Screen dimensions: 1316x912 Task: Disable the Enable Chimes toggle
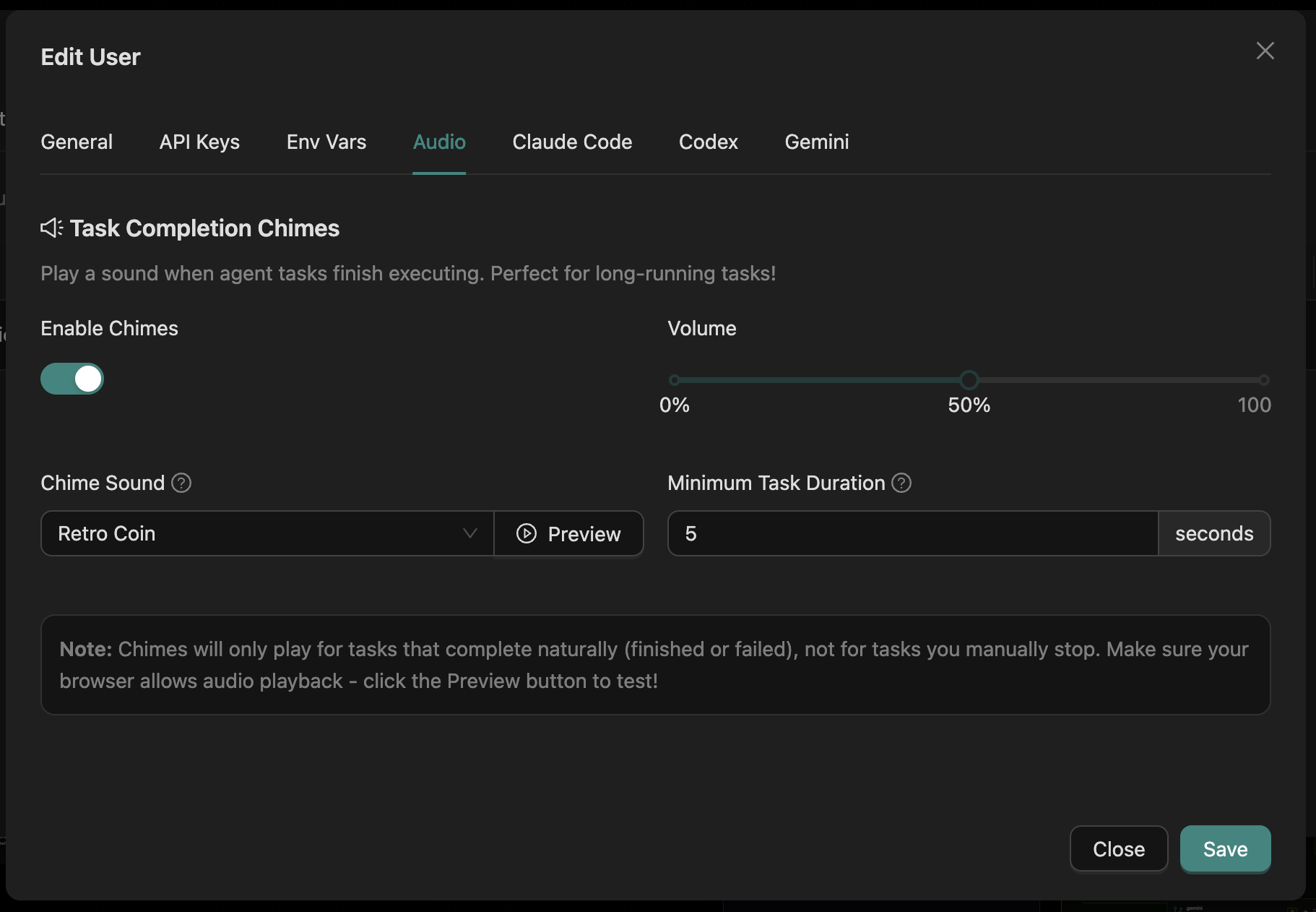(72, 379)
